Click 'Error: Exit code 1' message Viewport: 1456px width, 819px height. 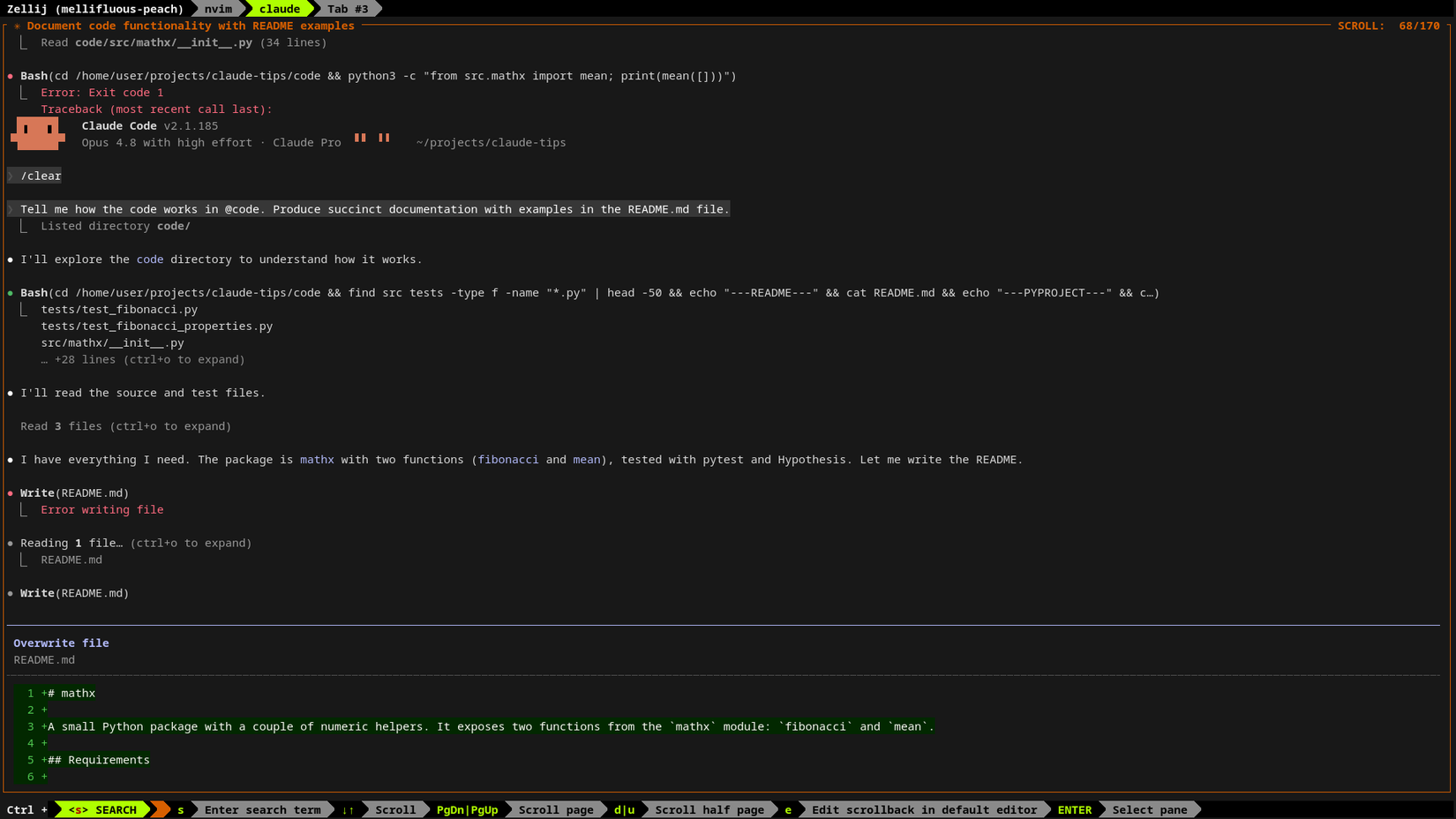click(x=102, y=93)
